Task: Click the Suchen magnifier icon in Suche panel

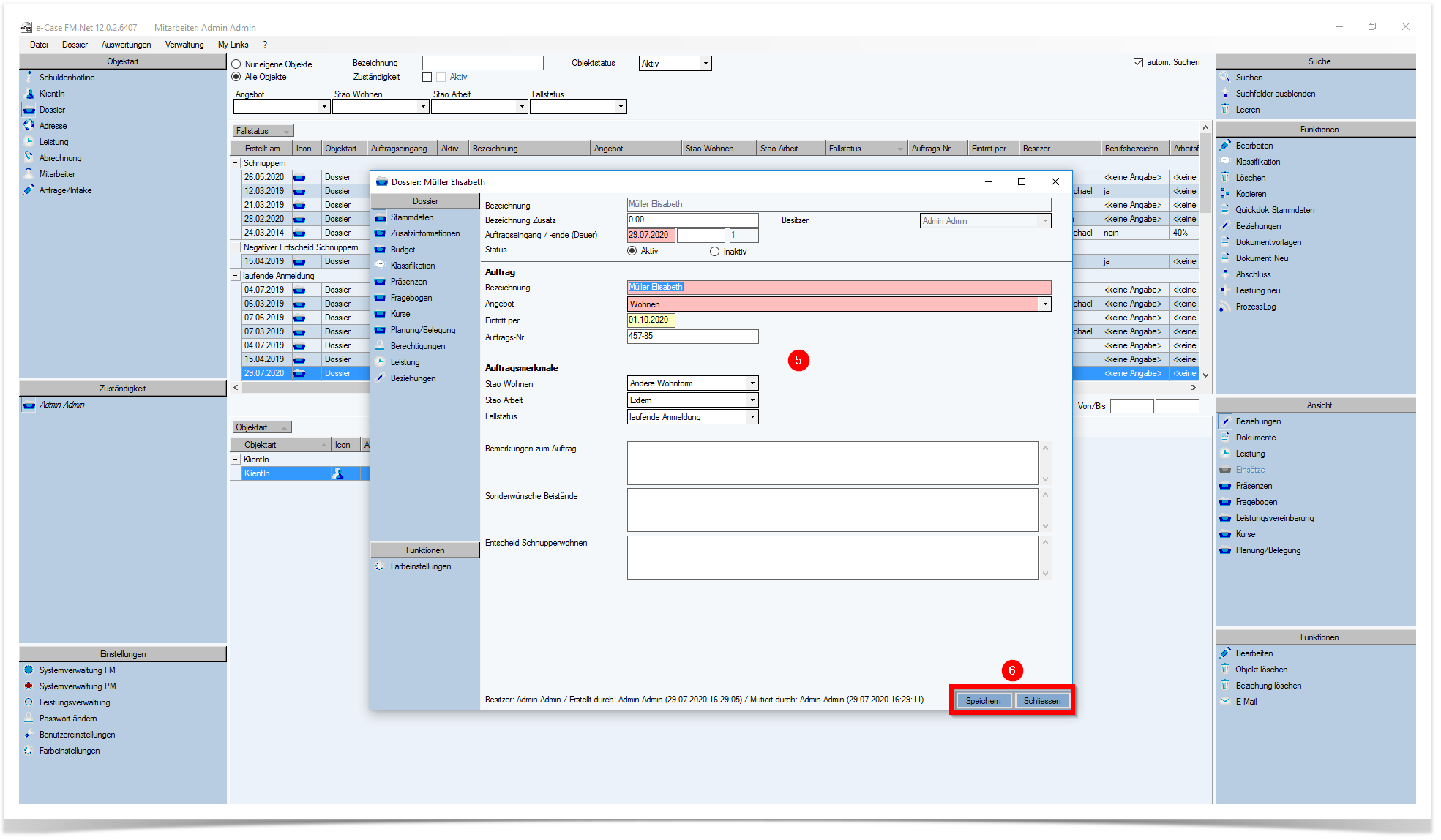Action: coord(1225,77)
